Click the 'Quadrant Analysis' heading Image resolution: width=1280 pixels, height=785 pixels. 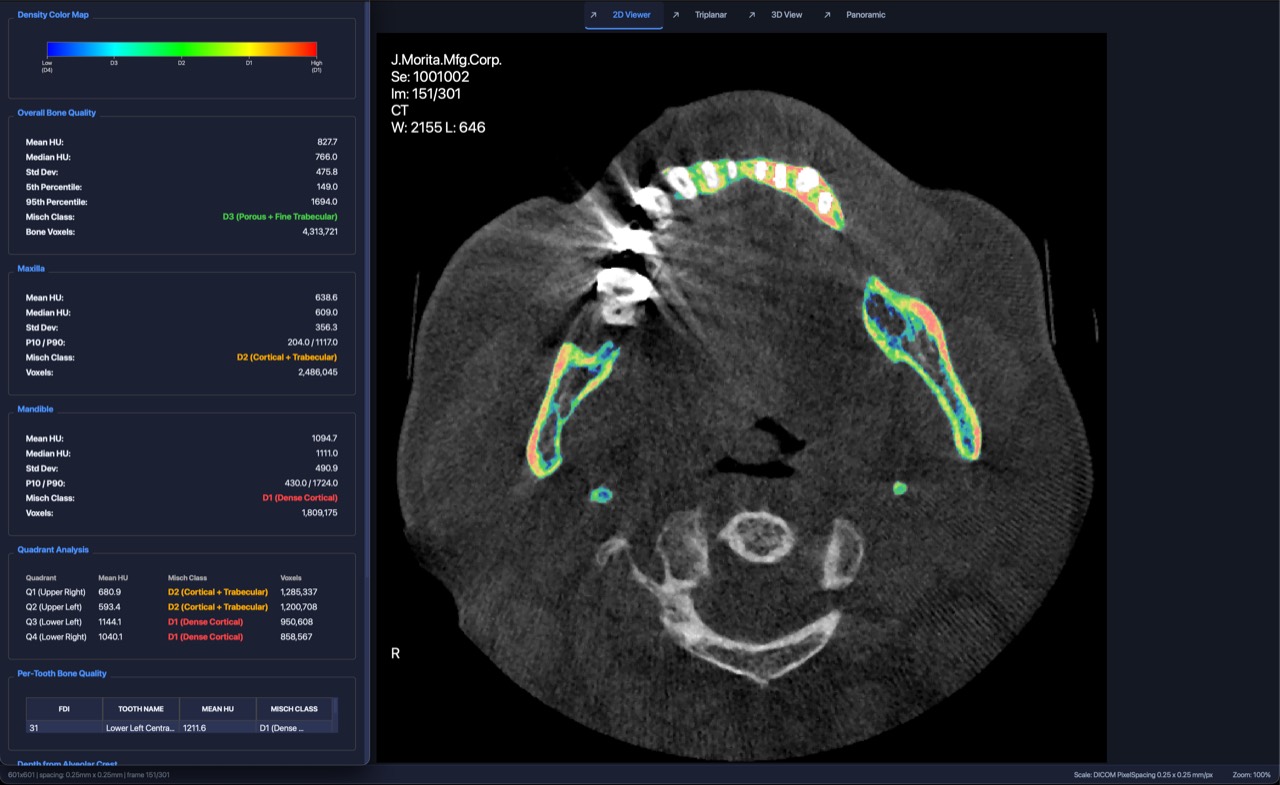[x=53, y=550]
